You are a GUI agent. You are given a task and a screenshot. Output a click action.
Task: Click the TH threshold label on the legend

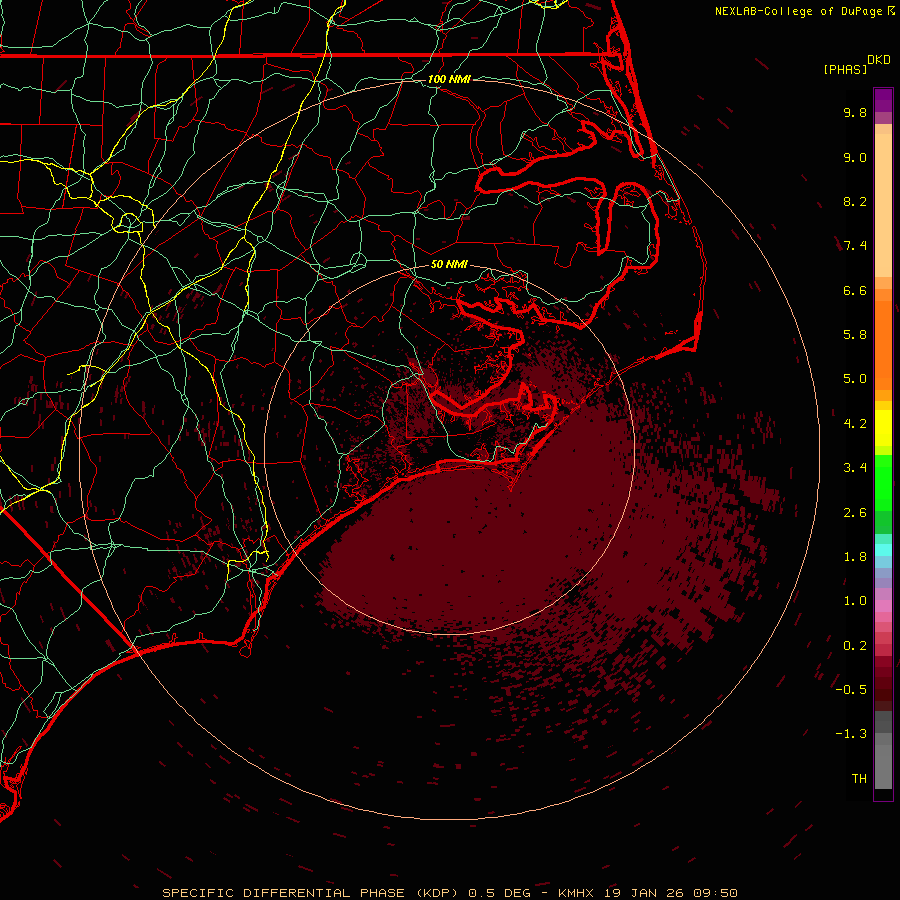(x=859, y=779)
